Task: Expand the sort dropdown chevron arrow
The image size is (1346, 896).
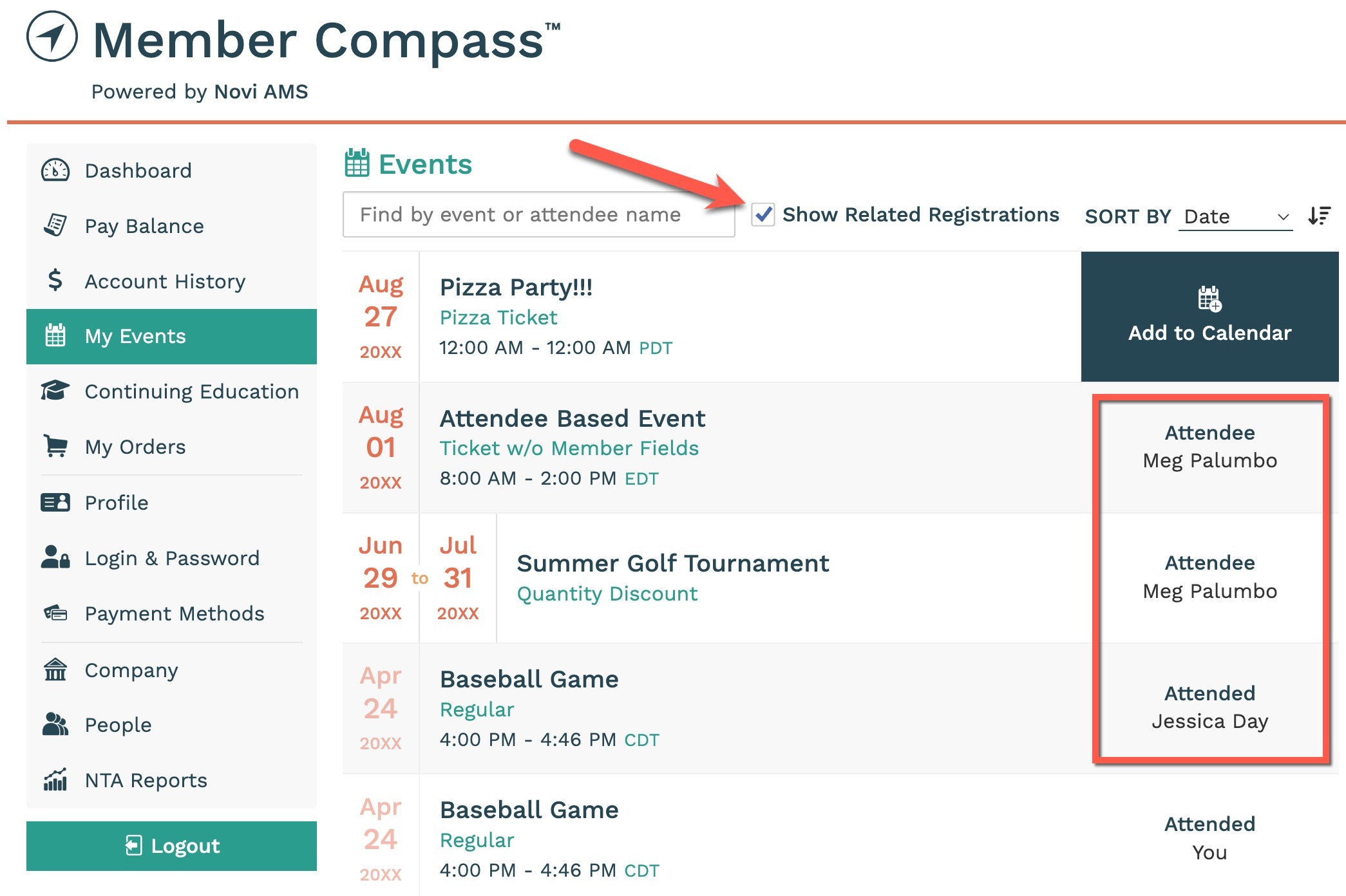Action: tap(1283, 217)
